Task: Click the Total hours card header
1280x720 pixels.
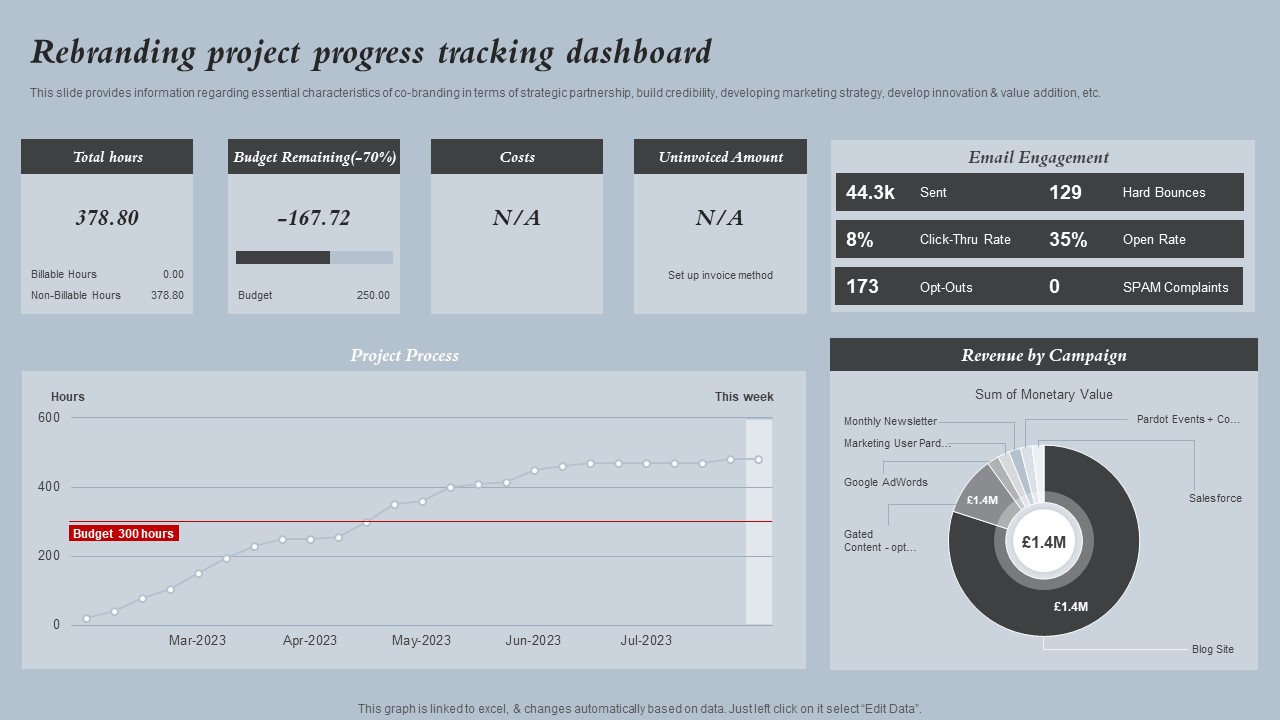Action: [107, 157]
